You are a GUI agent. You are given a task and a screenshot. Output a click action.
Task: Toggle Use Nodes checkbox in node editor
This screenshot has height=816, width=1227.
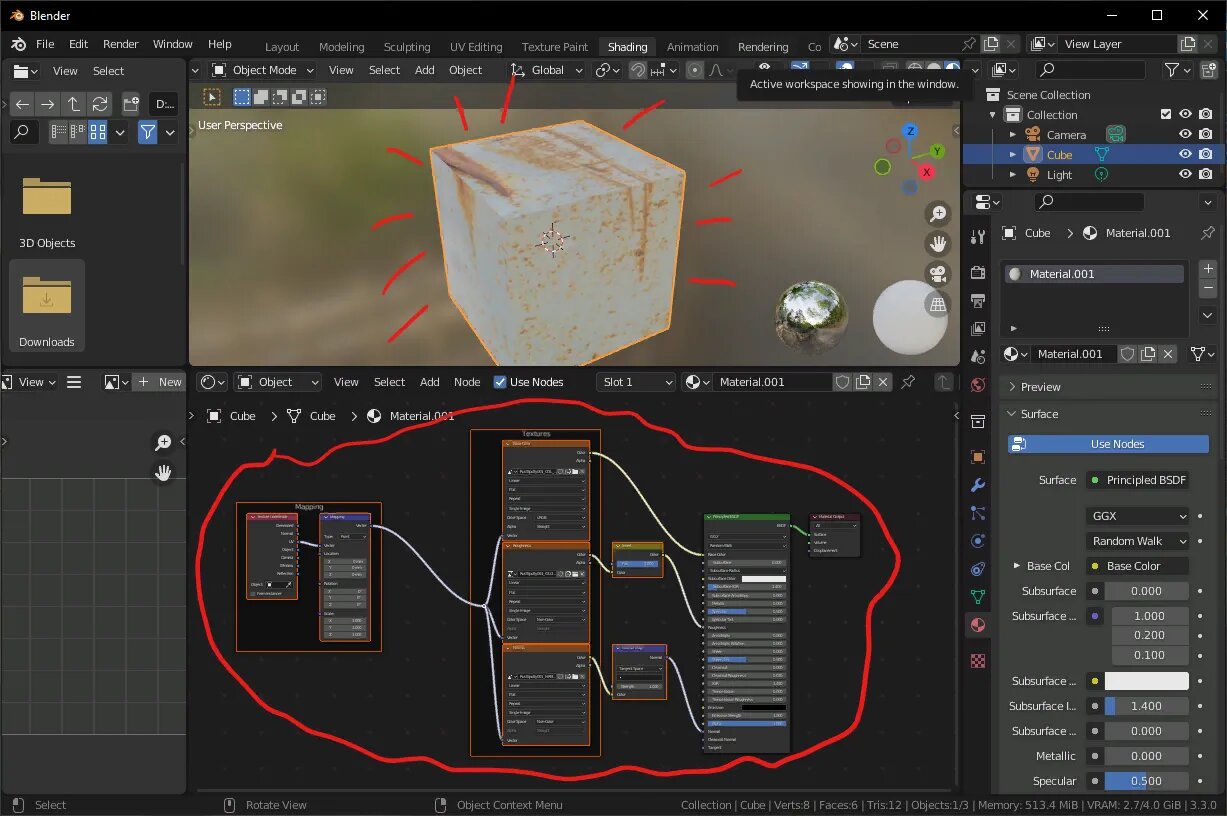[x=501, y=382]
